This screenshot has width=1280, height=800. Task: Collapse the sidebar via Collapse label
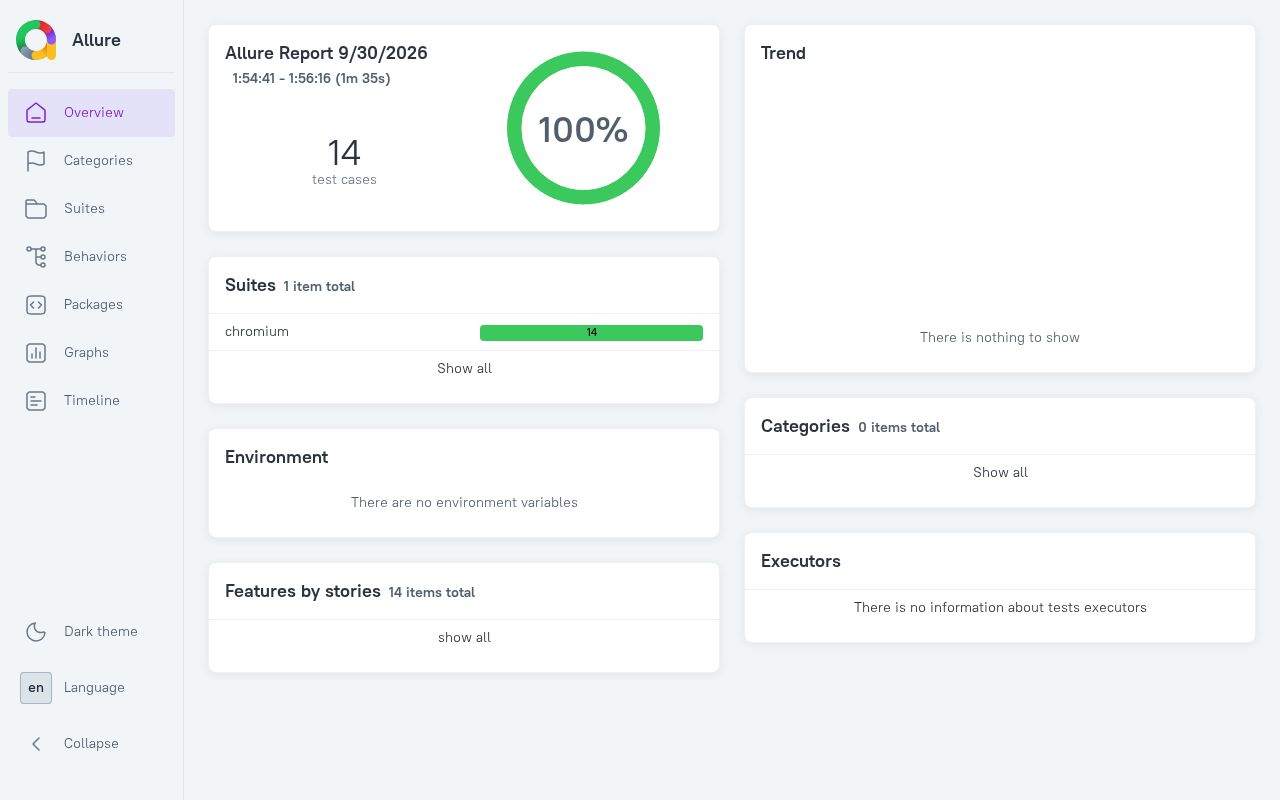(x=91, y=743)
